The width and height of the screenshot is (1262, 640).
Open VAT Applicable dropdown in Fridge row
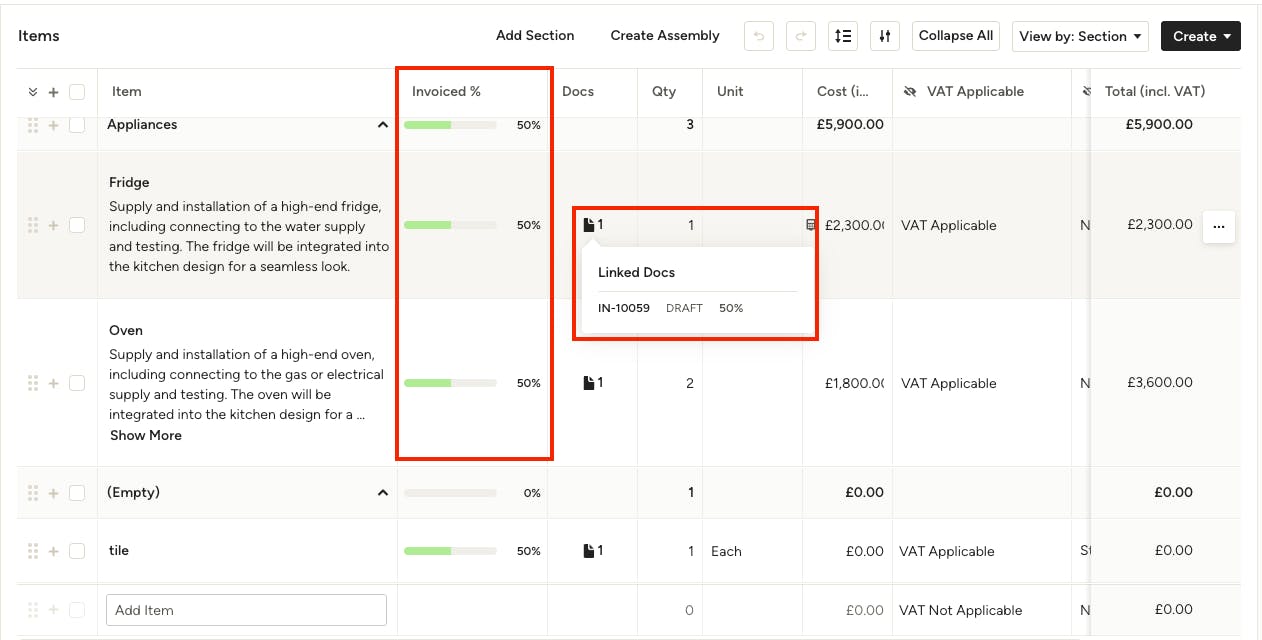(948, 225)
